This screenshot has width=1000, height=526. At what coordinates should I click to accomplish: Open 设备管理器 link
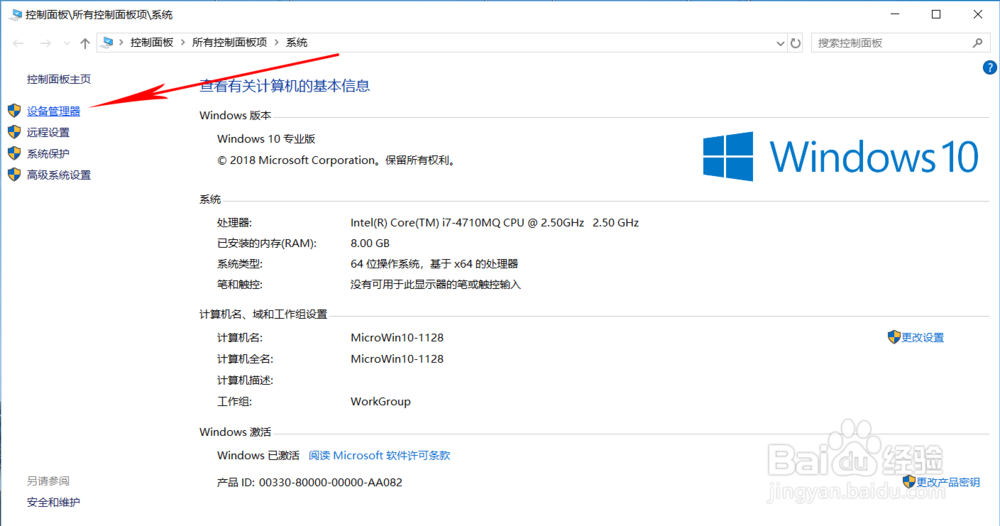click(54, 111)
